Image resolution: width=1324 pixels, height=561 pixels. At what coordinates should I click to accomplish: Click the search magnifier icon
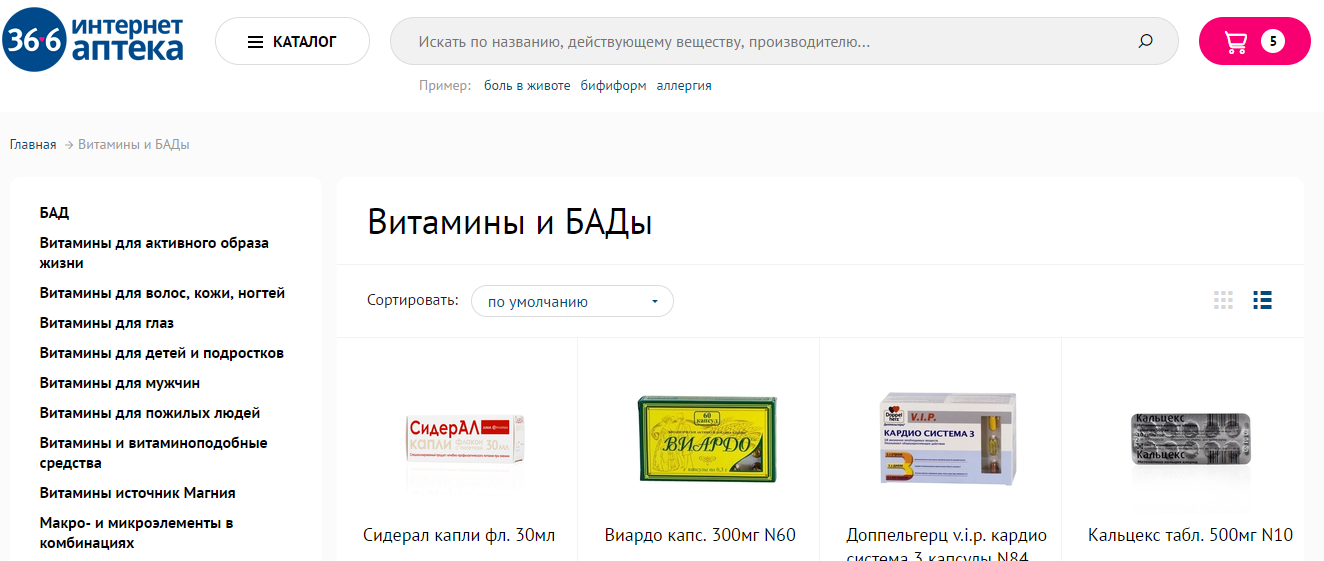point(1145,41)
